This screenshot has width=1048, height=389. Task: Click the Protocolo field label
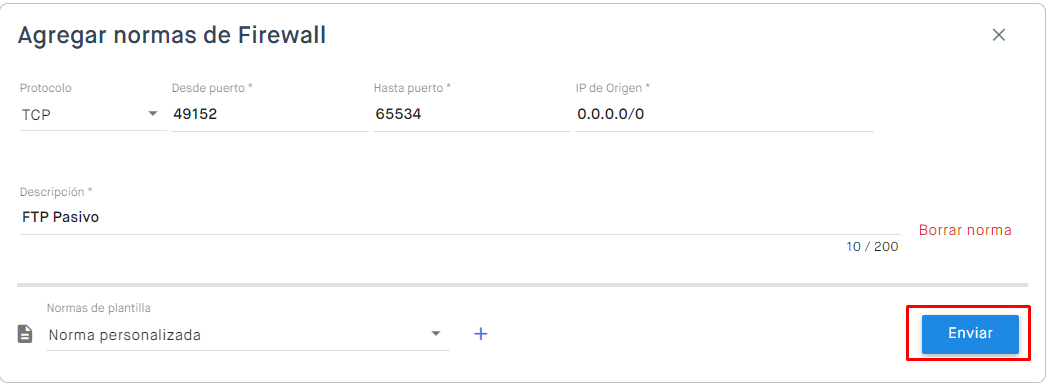[x=45, y=88]
